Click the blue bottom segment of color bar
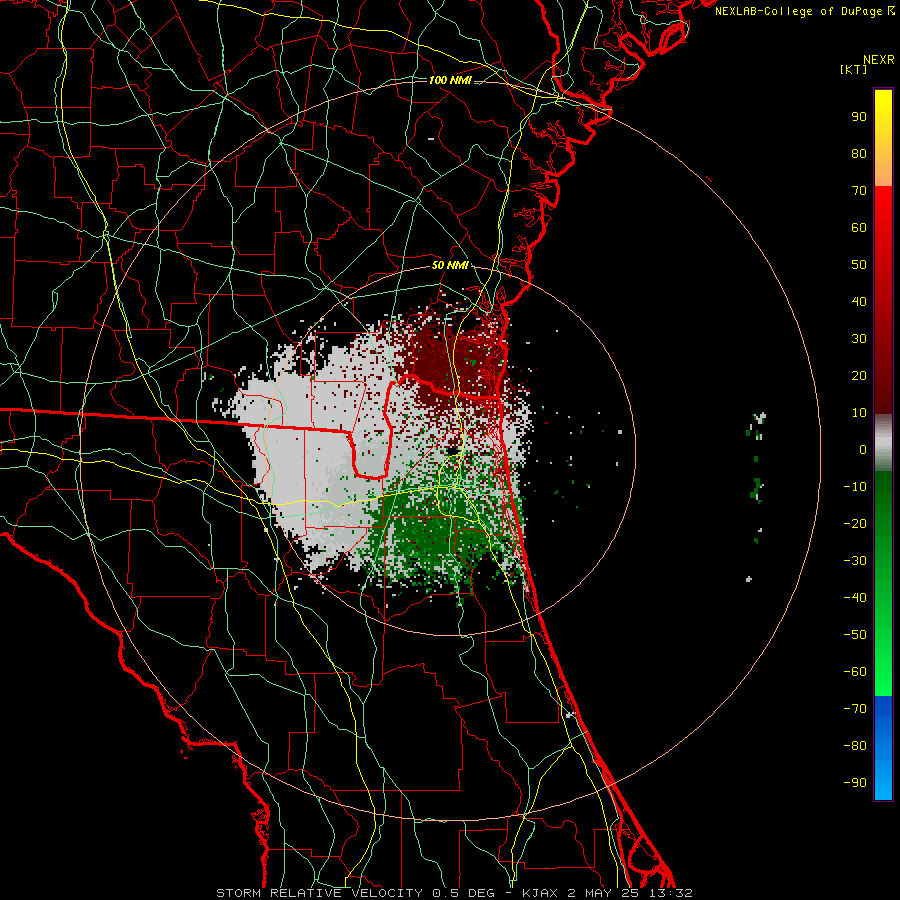The image size is (900, 900). click(x=883, y=748)
